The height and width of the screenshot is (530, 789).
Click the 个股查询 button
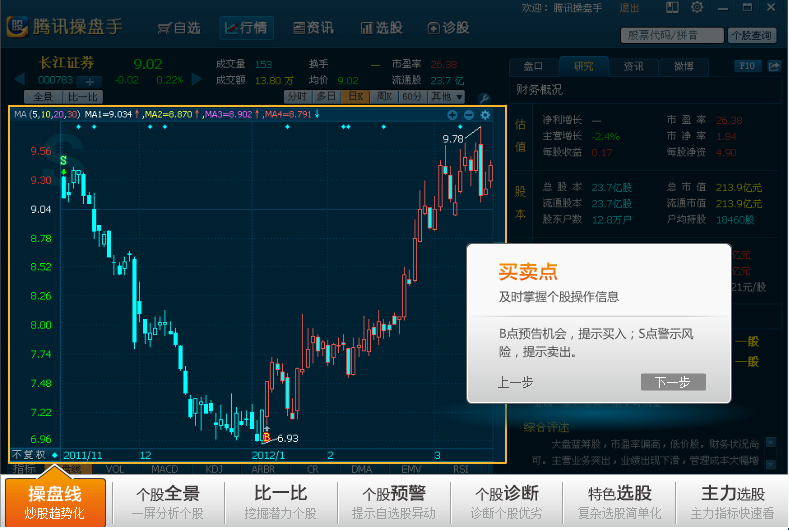point(751,35)
